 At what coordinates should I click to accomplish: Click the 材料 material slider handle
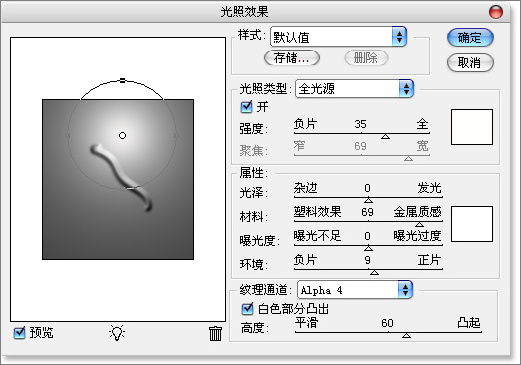coord(419,224)
